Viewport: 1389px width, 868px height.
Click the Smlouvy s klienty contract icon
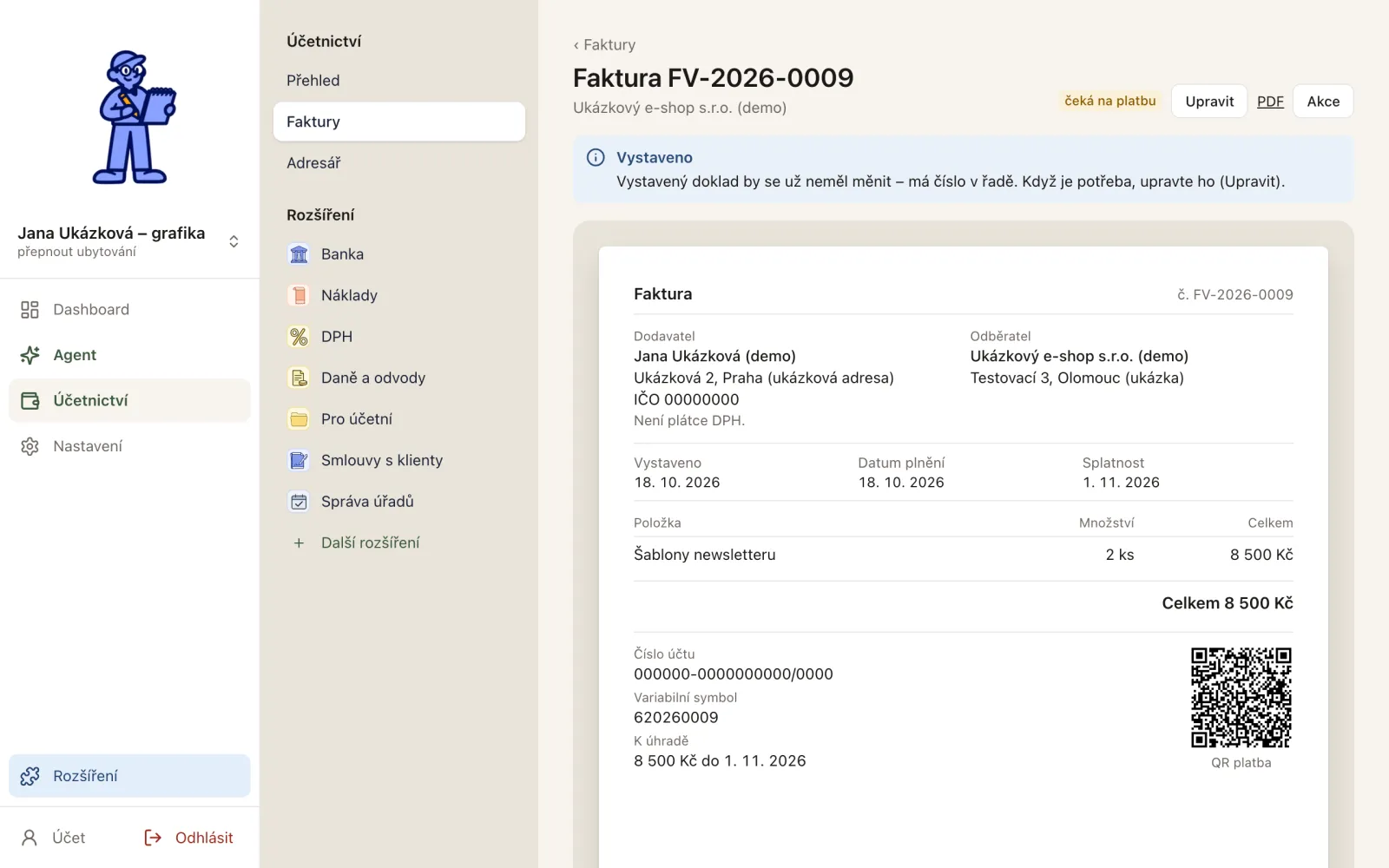tap(299, 460)
